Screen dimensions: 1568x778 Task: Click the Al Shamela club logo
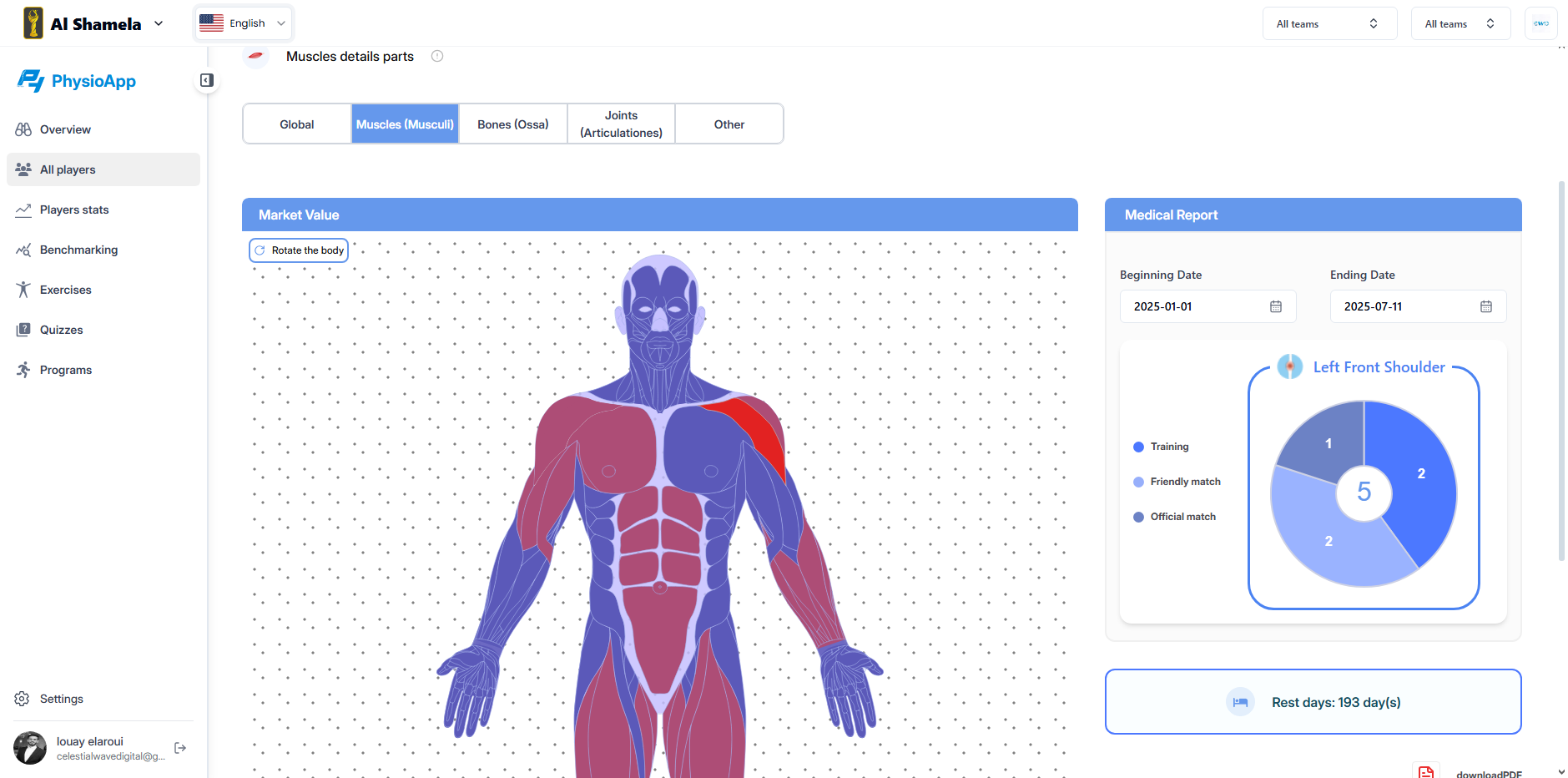click(x=33, y=23)
